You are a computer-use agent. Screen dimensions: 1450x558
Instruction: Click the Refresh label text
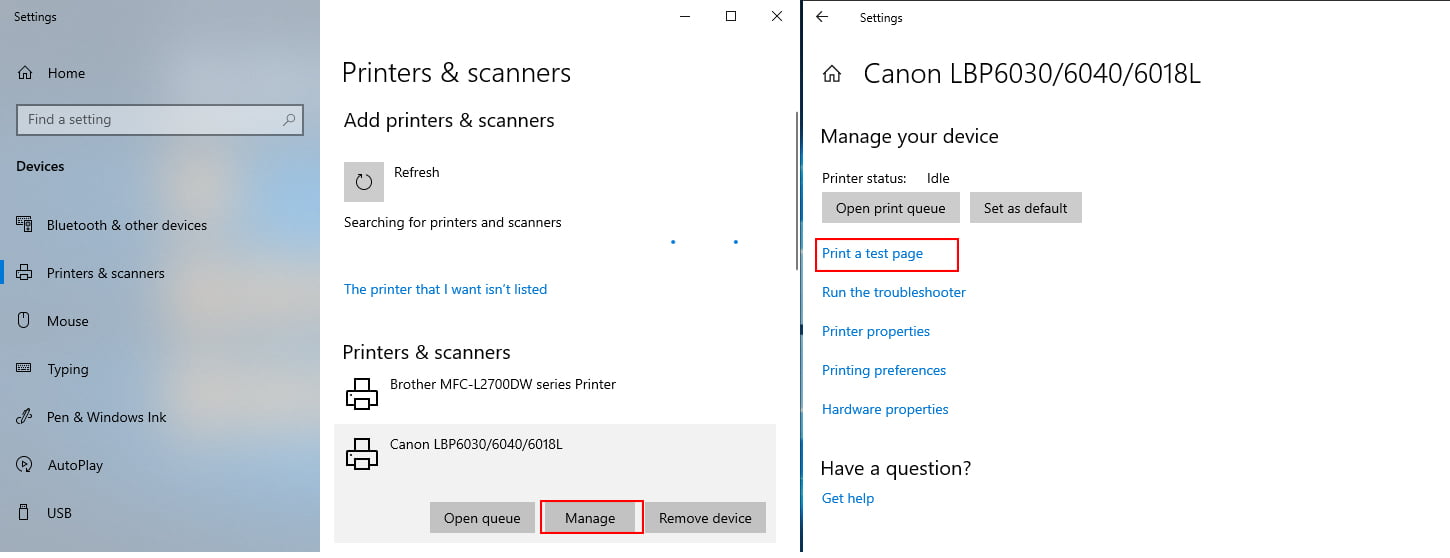click(x=417, y=172)
